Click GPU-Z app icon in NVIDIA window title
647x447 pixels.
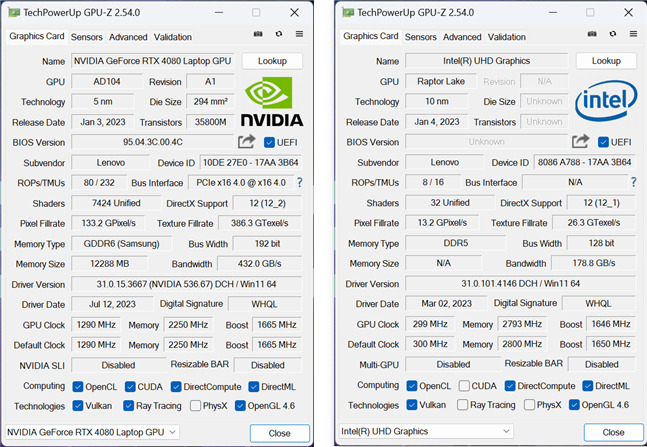[14, 13]
